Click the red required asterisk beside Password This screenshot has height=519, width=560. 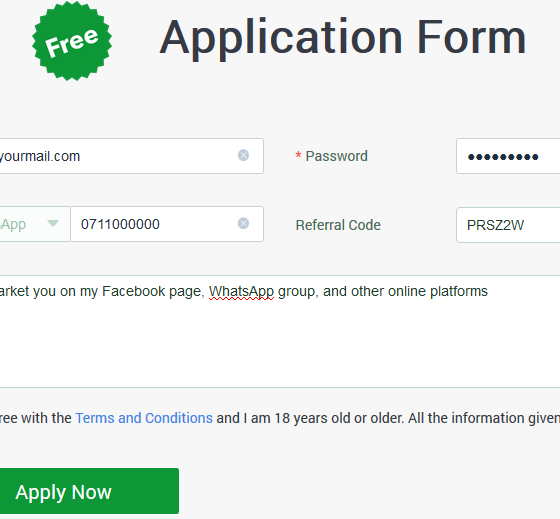298,156
